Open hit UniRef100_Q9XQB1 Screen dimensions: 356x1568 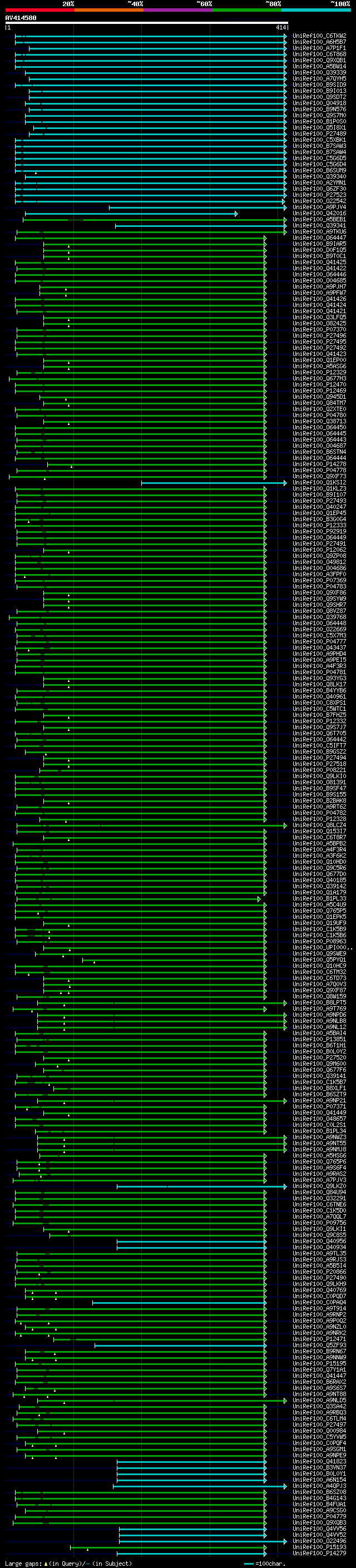(x=319, y=60)
